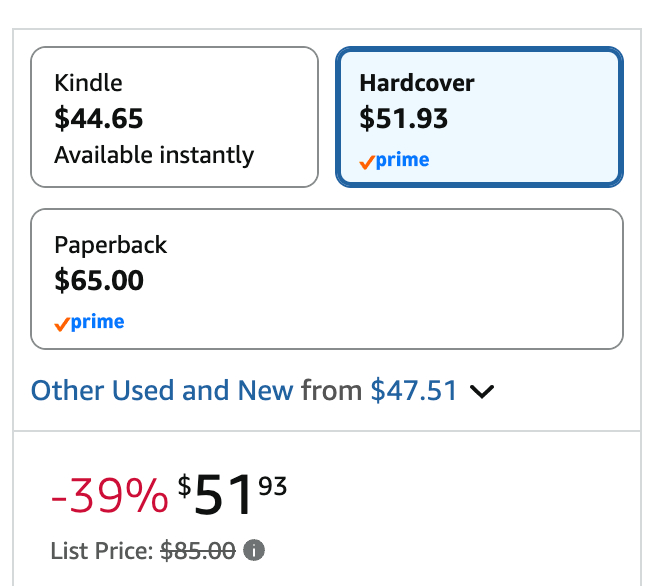The image size is (654, 586).
Task: Open the Other Used and New link
Action: coord(162,390)
